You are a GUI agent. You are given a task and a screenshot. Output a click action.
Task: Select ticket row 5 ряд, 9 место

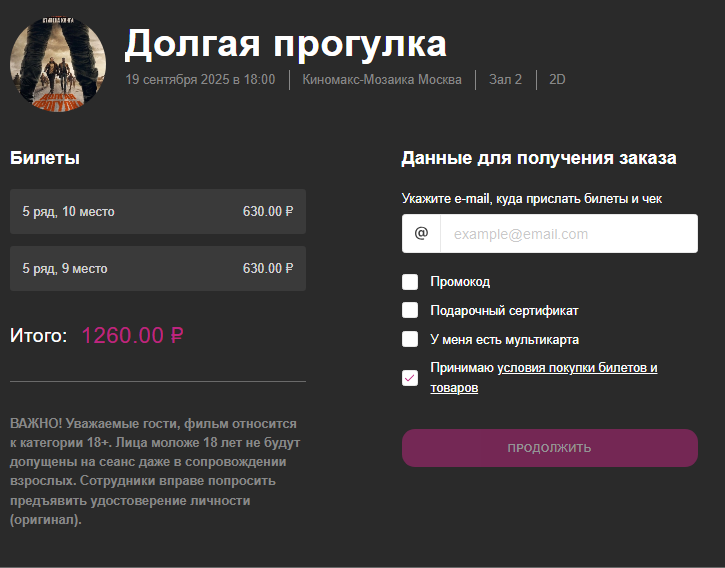[158, 268]
